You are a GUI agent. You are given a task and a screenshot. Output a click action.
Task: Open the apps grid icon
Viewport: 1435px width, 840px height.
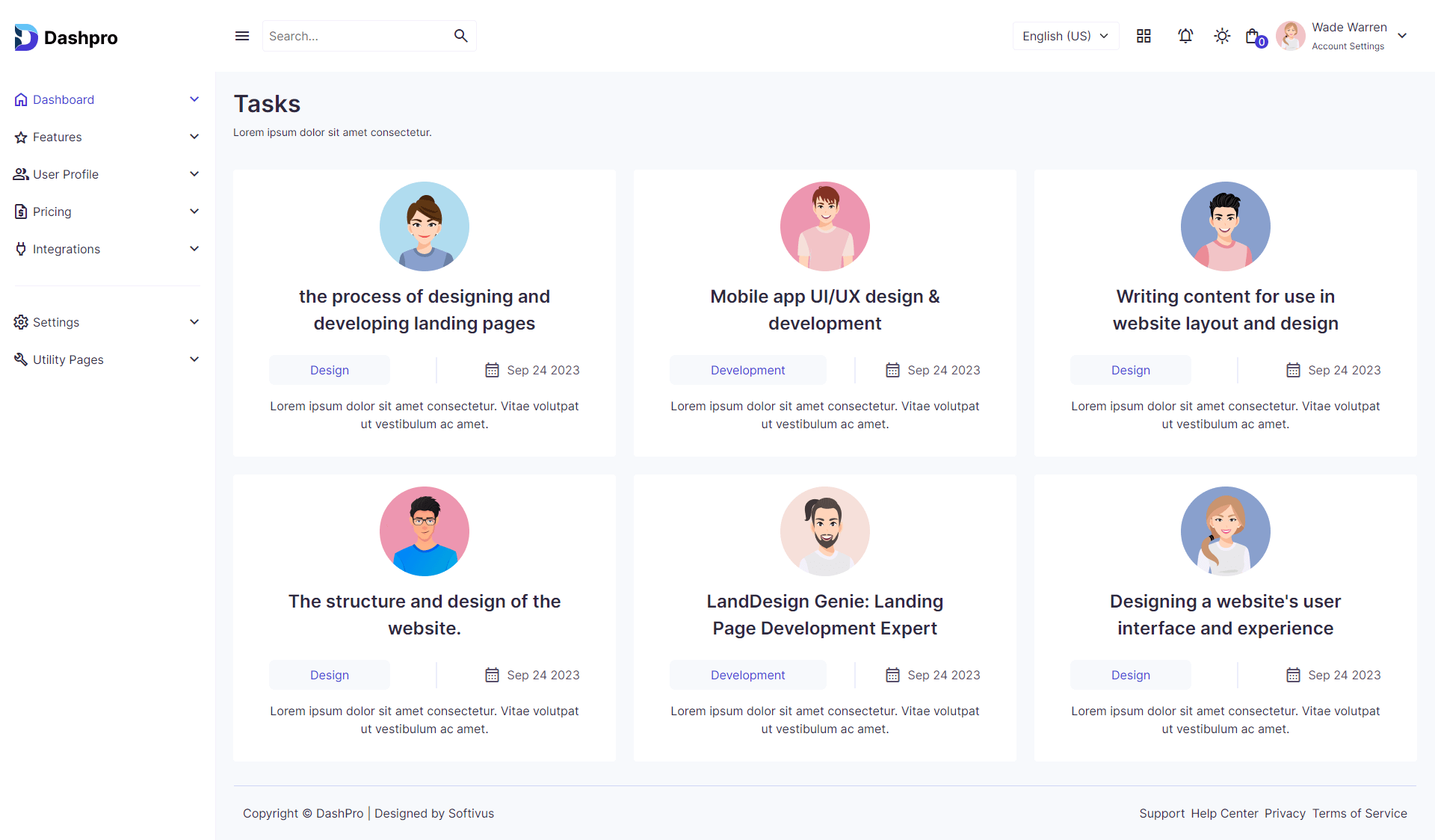coord(1144,36)
